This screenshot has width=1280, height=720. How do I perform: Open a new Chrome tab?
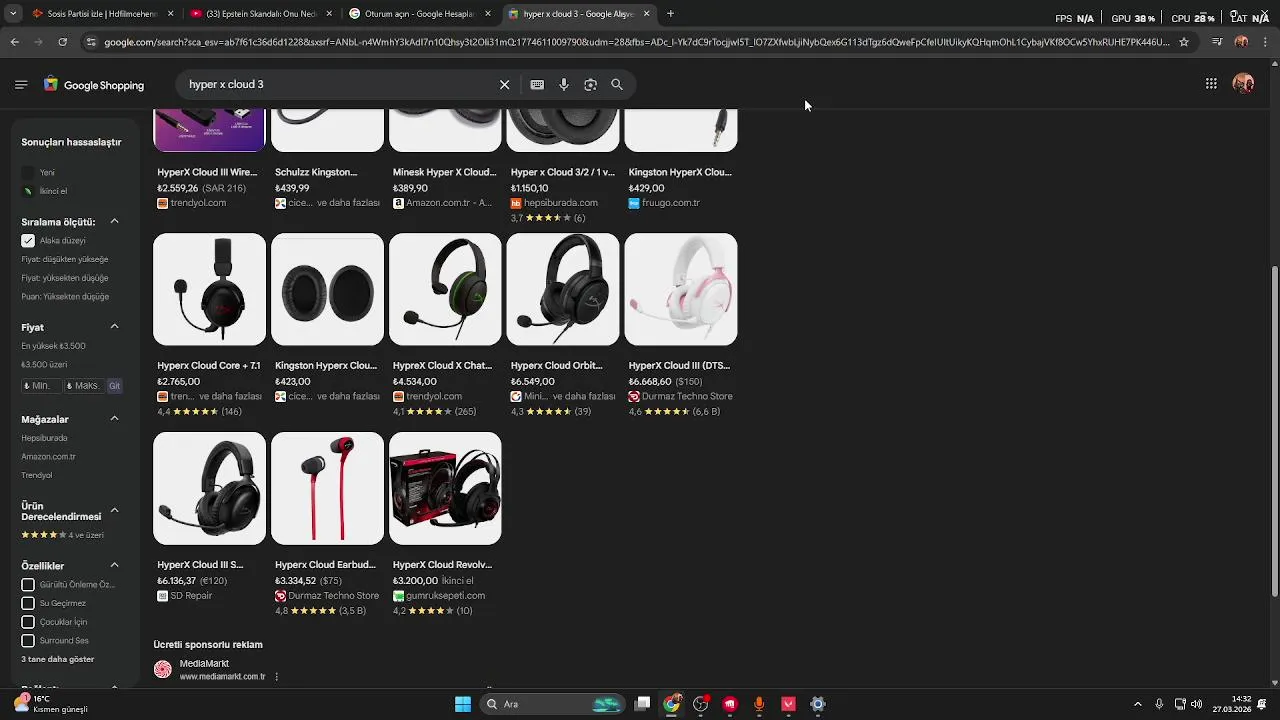point(670,14)
